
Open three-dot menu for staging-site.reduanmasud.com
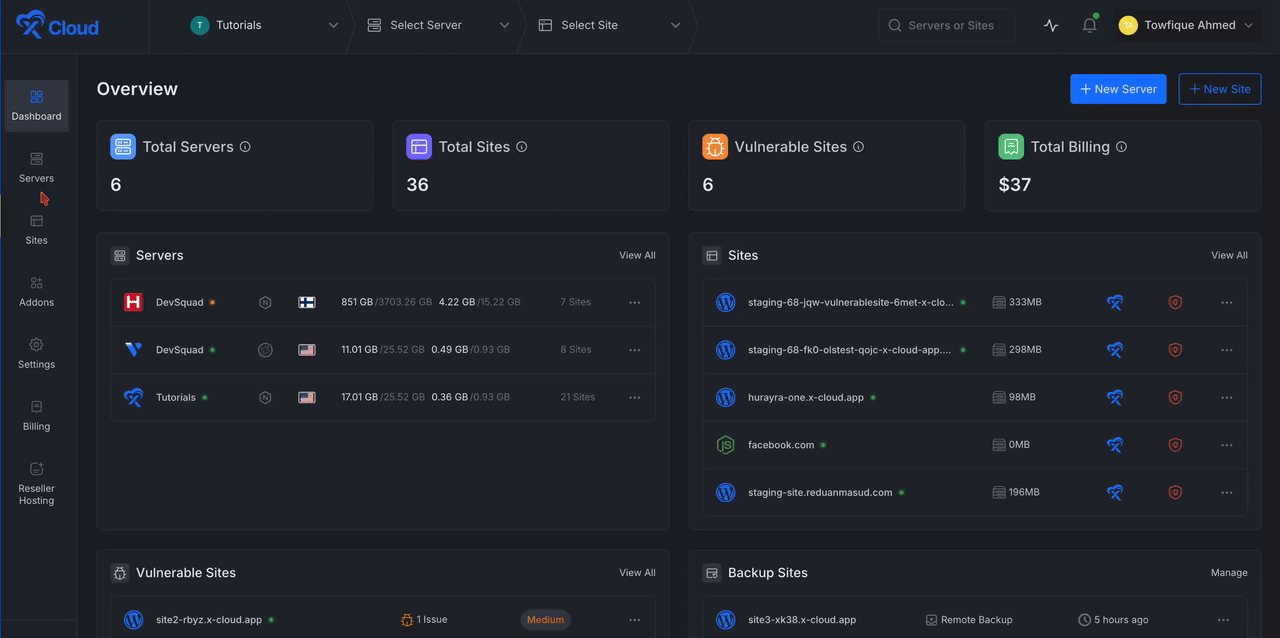1226,493
